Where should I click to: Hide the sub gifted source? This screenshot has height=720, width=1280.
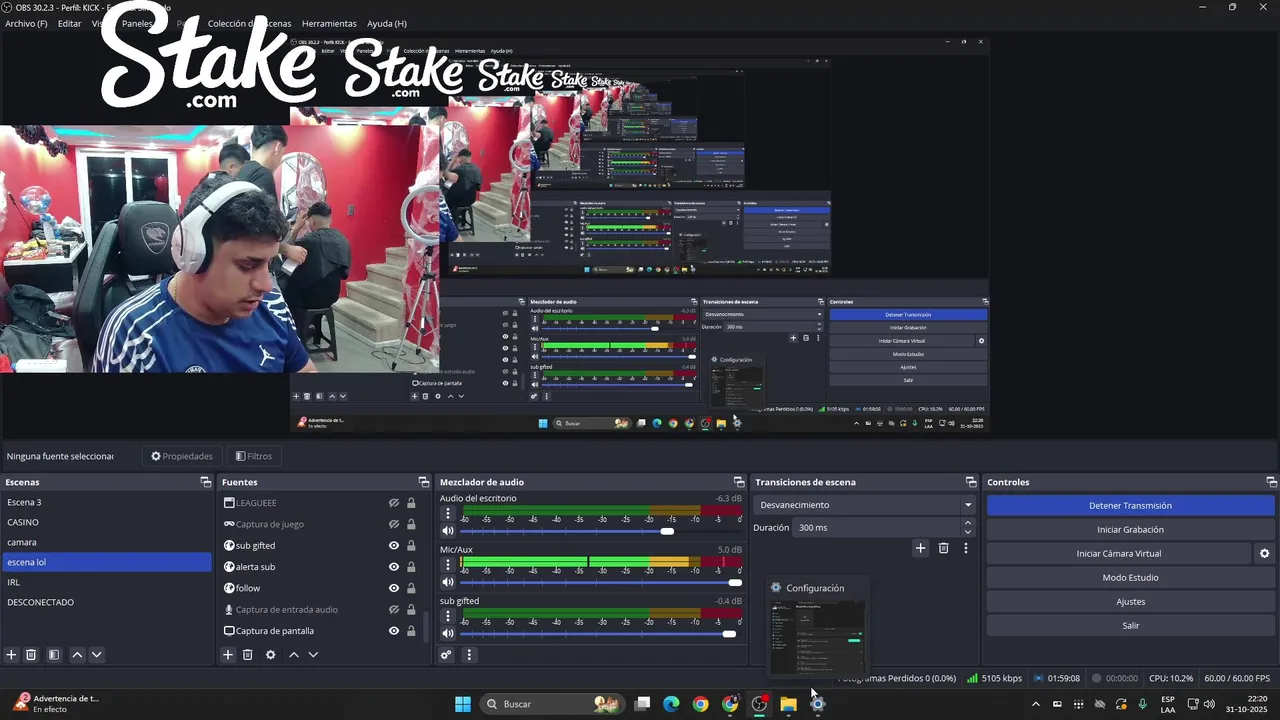point(394,546)
